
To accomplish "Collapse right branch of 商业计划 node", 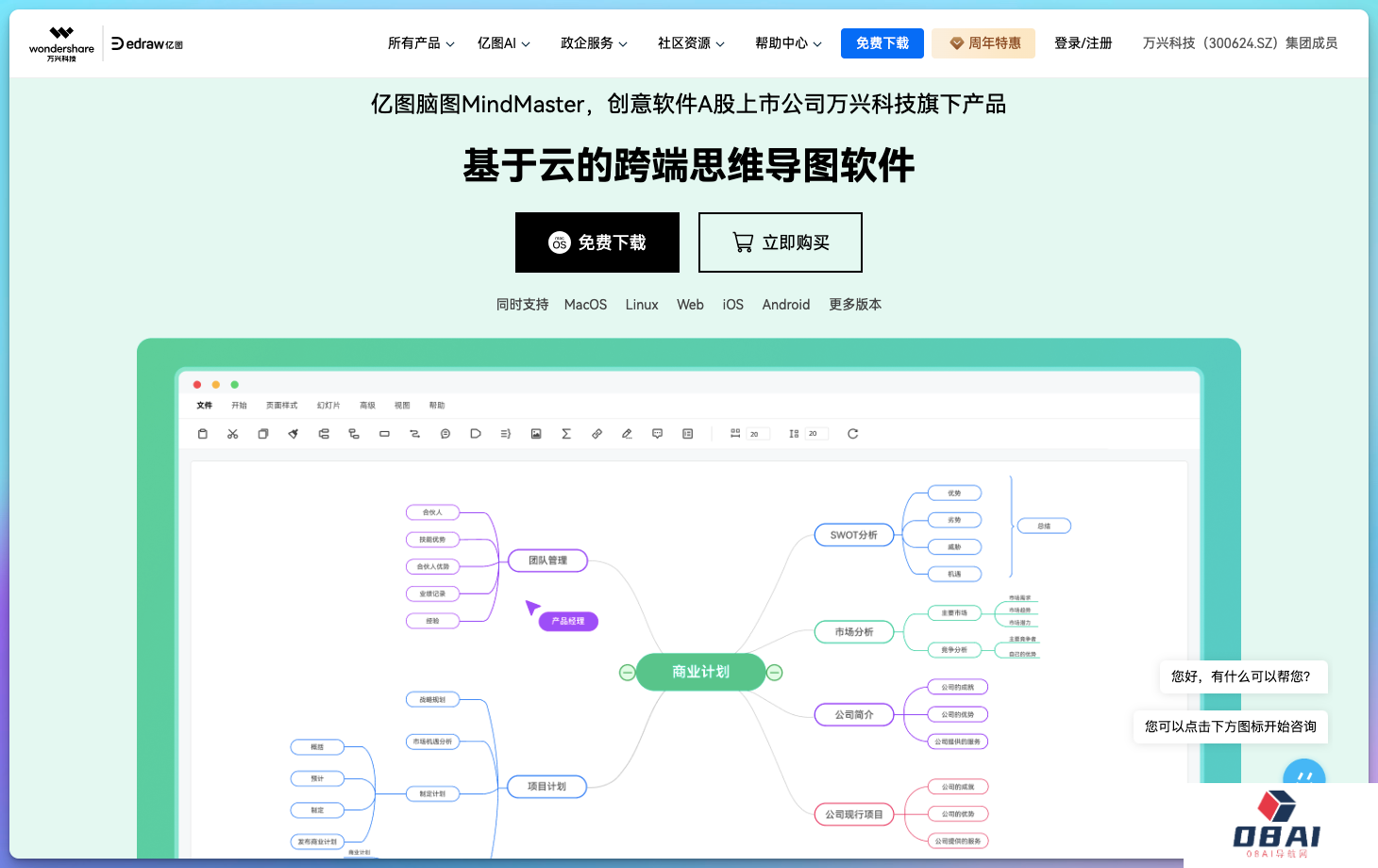I will (774, 673).
